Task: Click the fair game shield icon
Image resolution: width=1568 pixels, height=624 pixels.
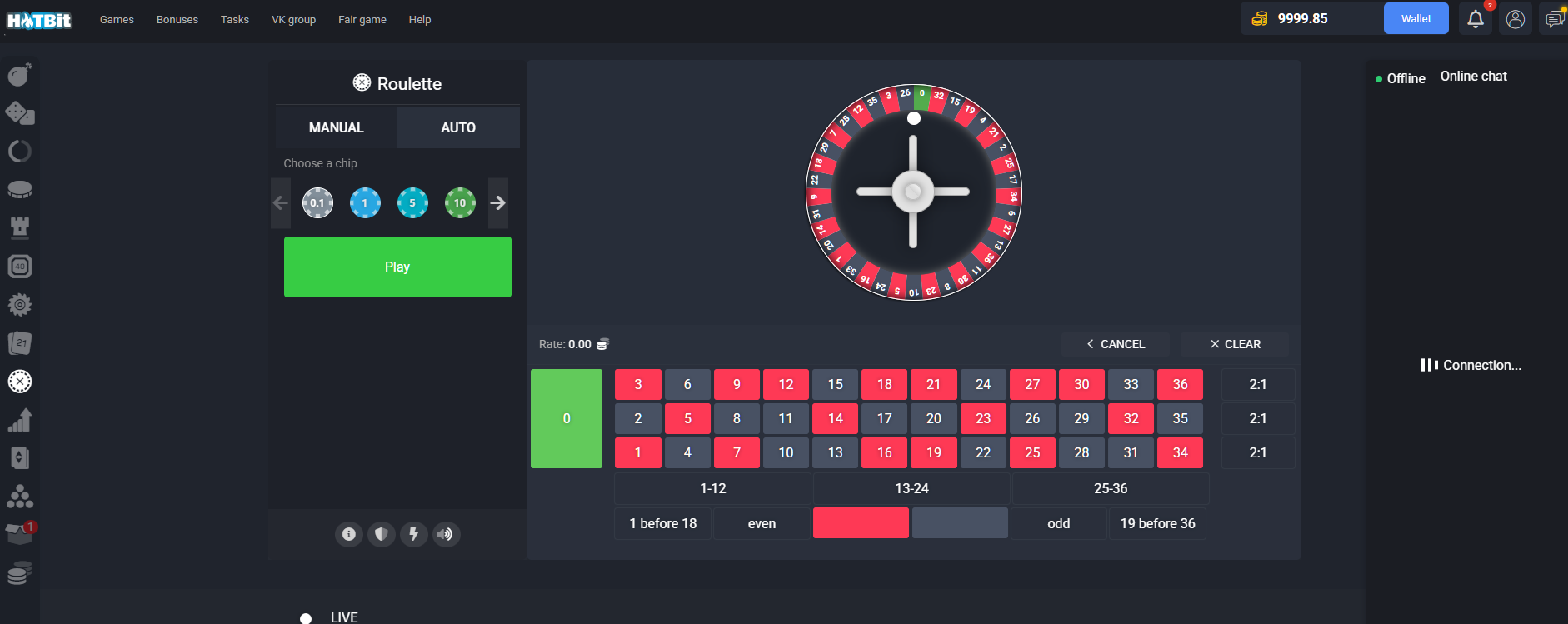Action: pos(382,534)
